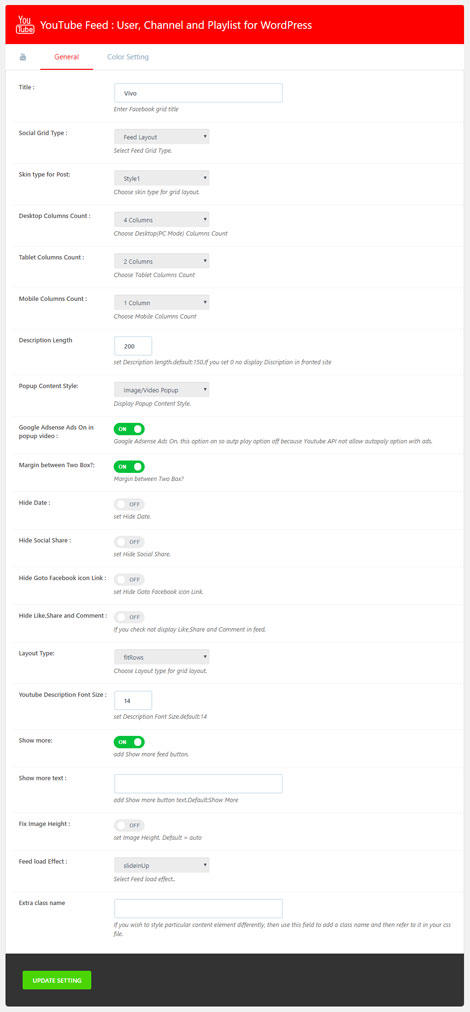Focus the Title field containing Vivo
The width and height of the screenshot is (470, 1012).
198,93
